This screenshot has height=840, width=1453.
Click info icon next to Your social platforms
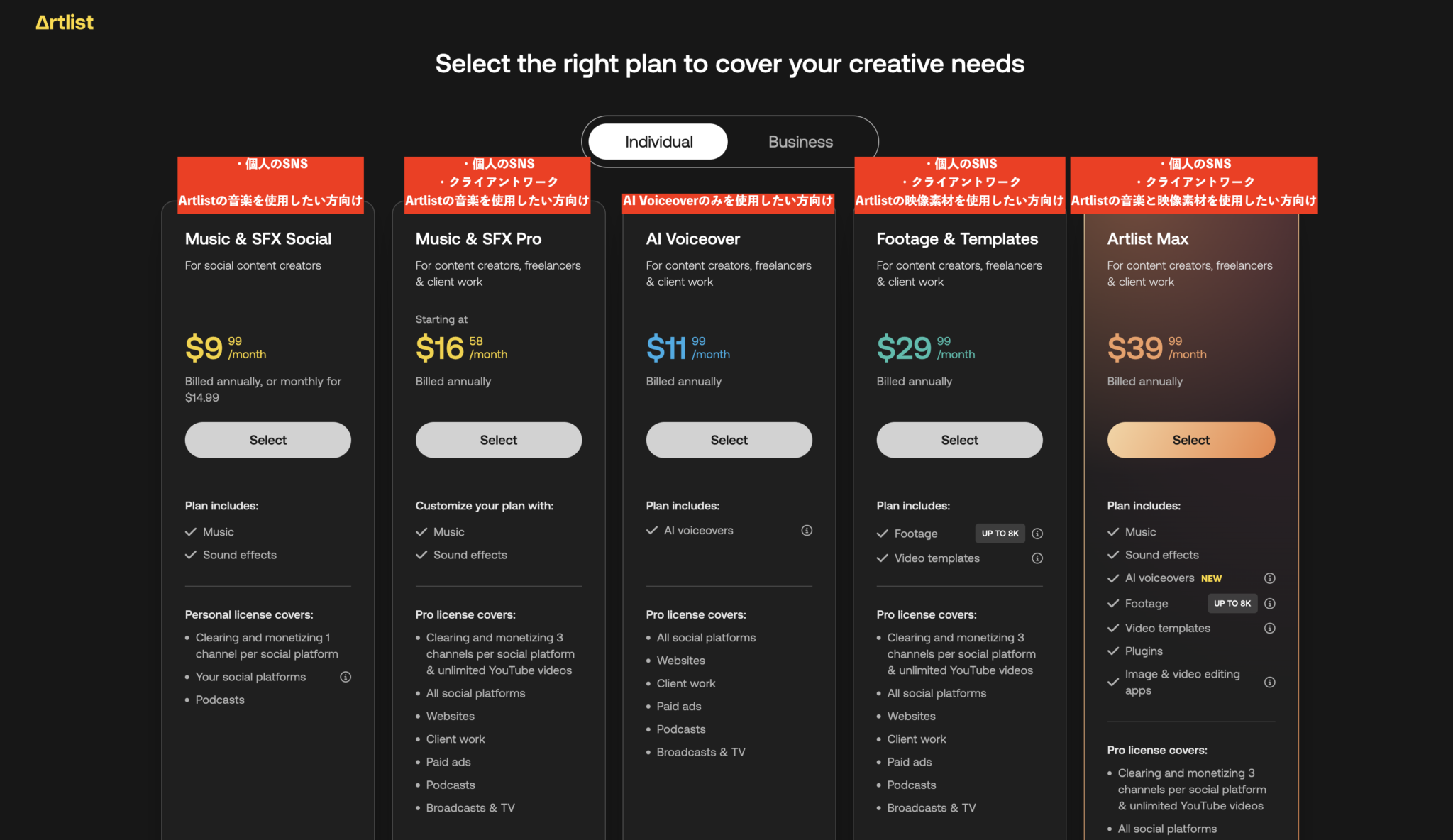346,677
